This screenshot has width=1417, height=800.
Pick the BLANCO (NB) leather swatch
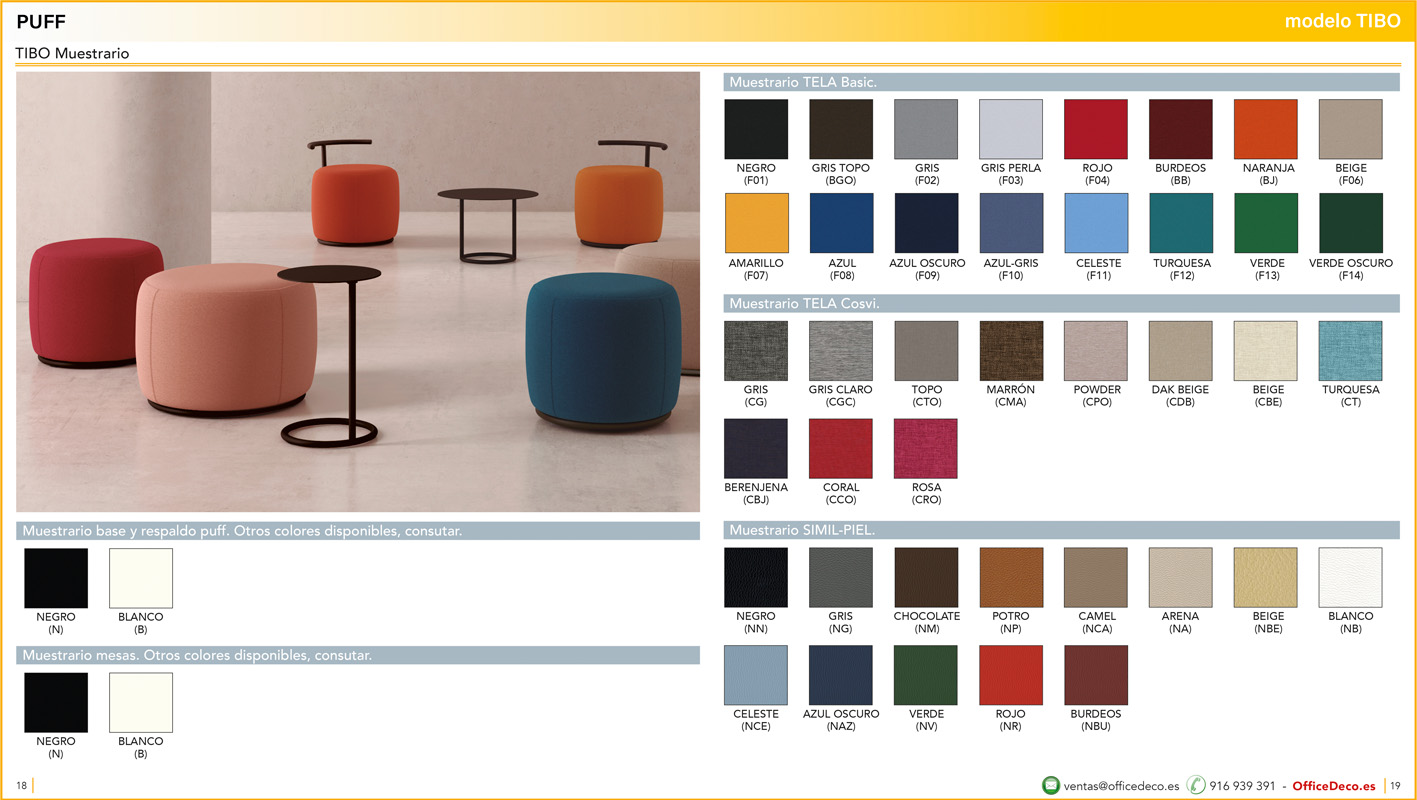click(1351, 577)
